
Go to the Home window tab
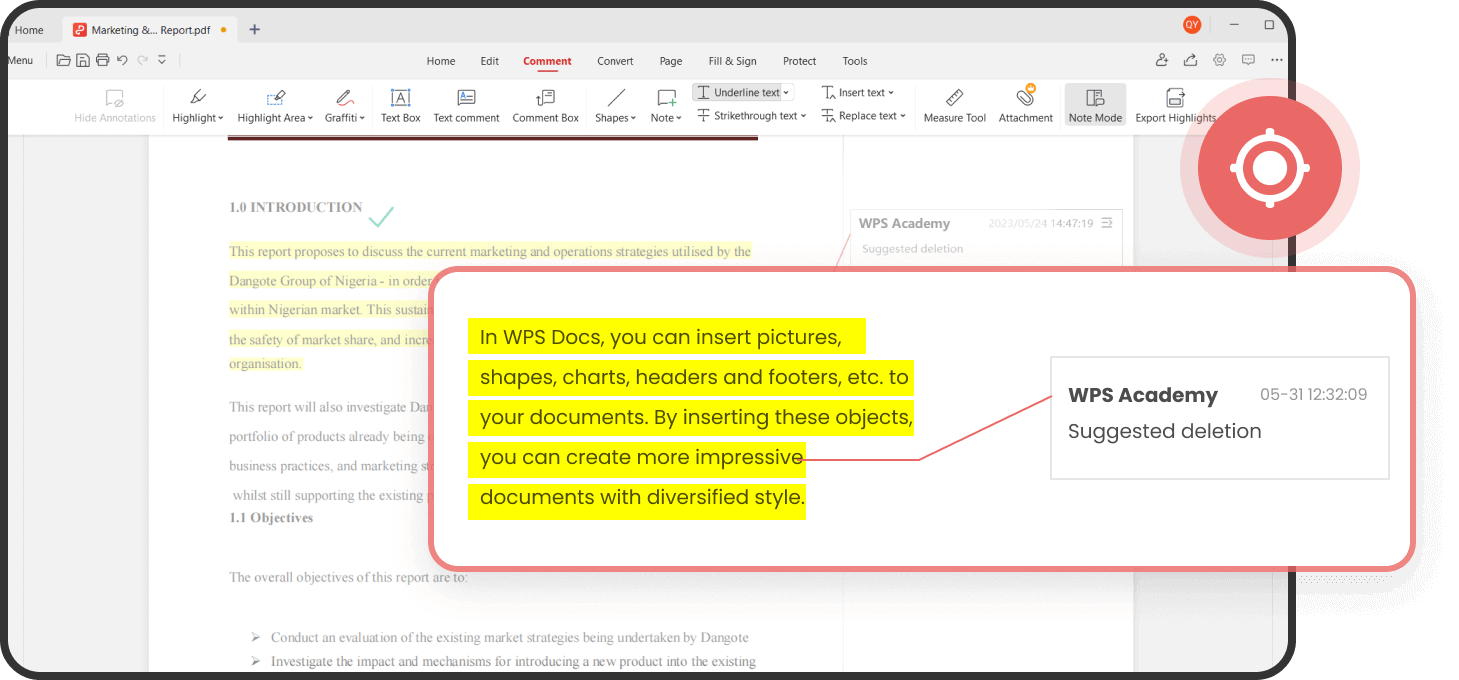point(29,30)
